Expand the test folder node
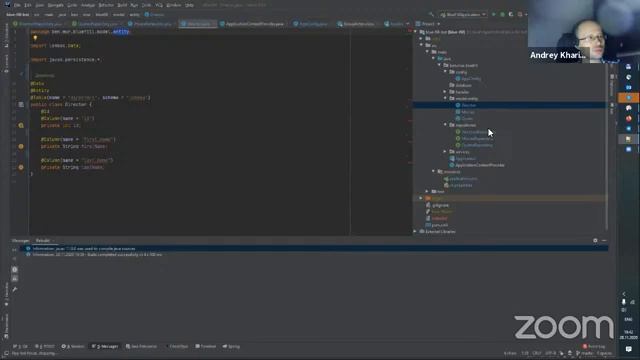Screen dimensions: 640x360 (427, 191)
